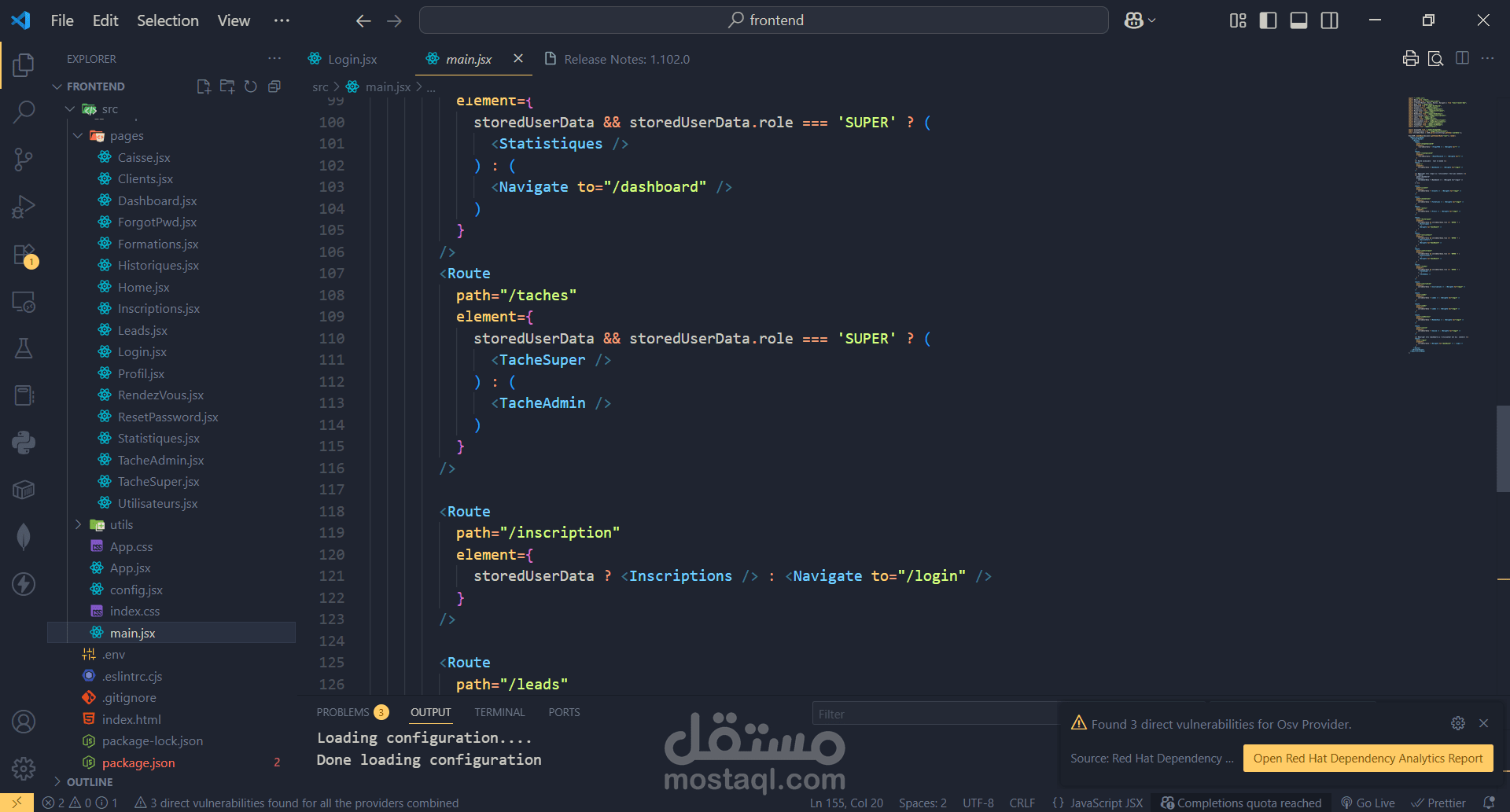This screenshot has height=812, width=1510.
Task: Open Source Control view
Action: click(24, 160)
